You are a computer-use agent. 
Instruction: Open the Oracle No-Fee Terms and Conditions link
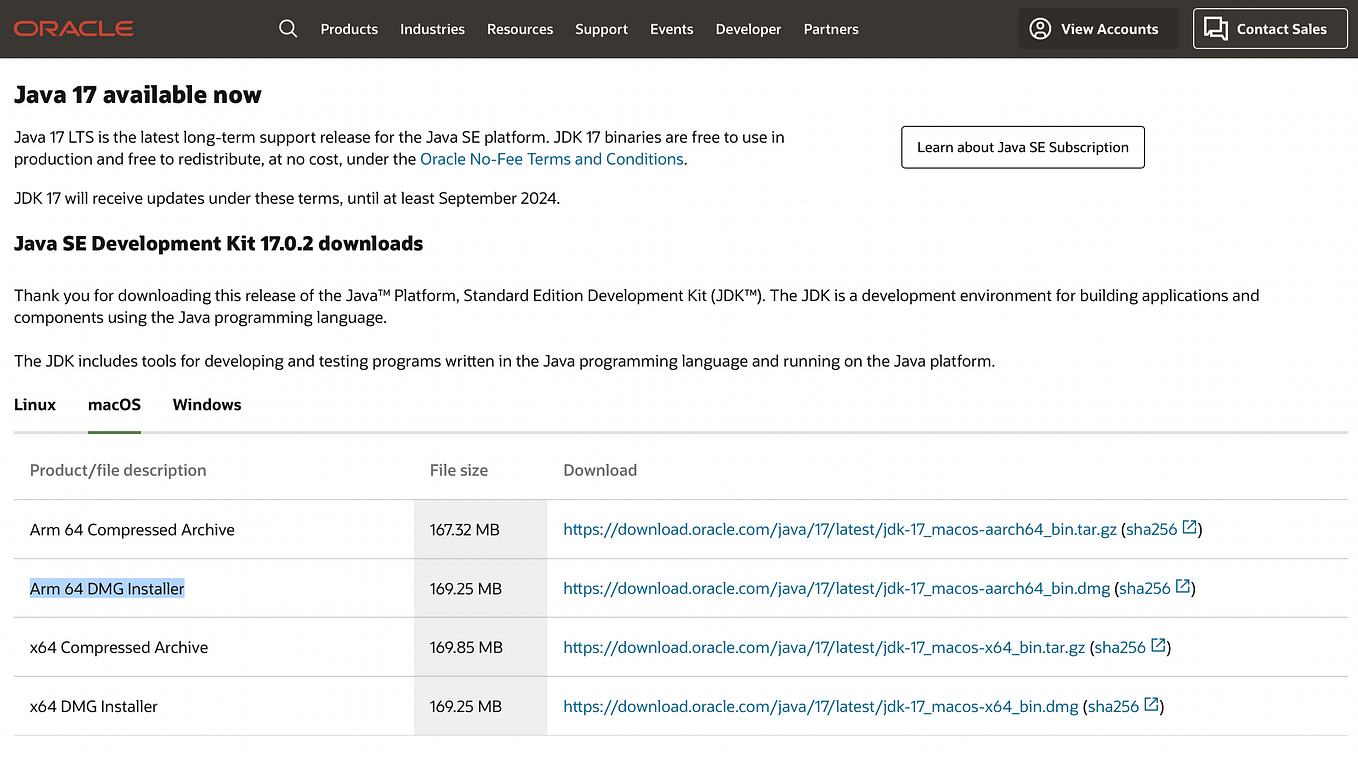[551, 158]
